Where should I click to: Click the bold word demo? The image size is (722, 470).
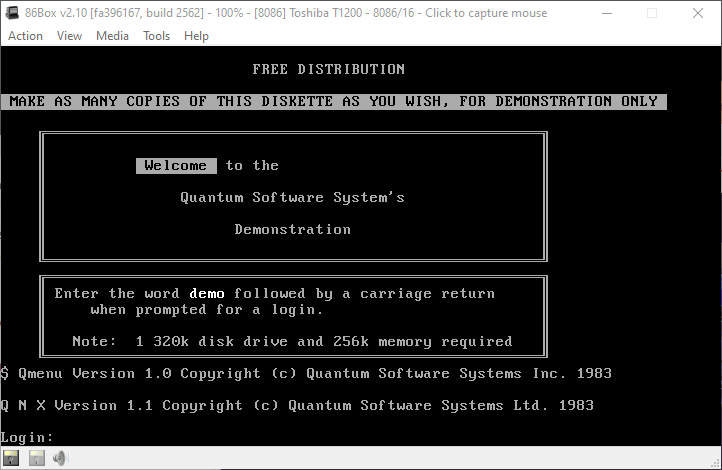coord(207,294)
